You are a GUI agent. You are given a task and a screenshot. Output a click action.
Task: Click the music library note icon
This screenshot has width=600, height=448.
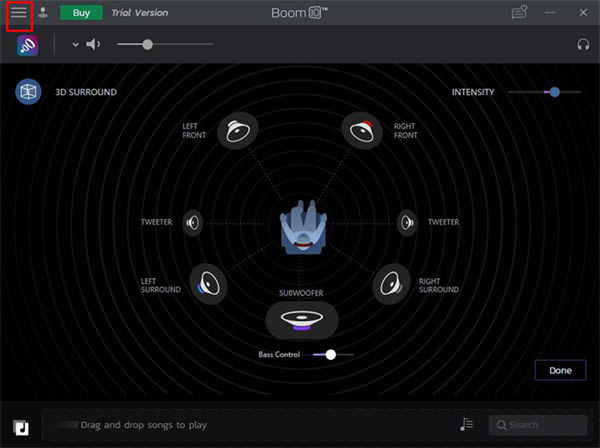(x=21, y=427)
